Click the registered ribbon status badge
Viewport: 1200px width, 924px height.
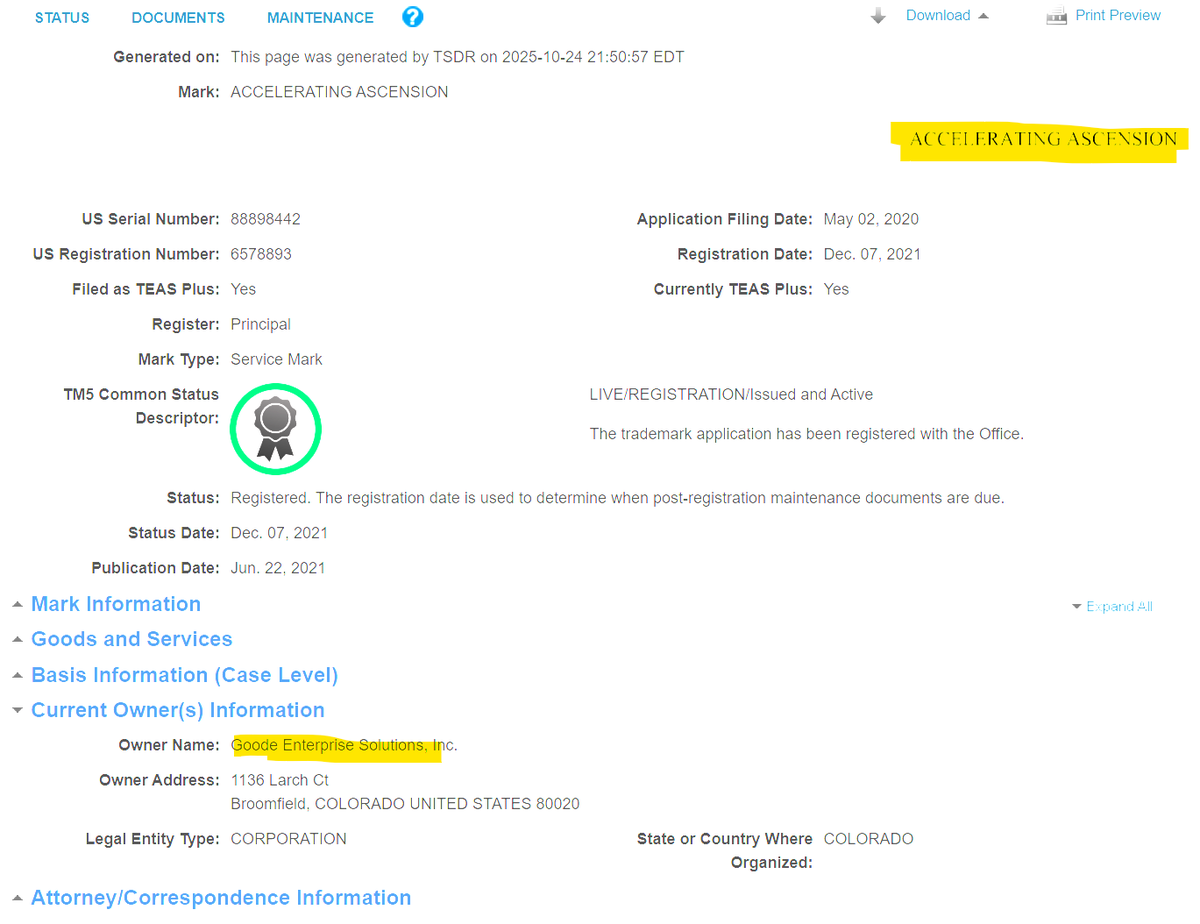(275, 428)
